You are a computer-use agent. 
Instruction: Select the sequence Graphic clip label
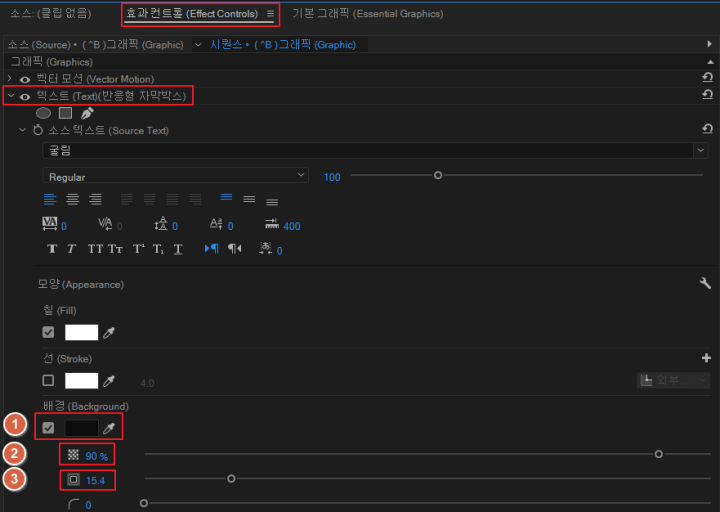283,45
